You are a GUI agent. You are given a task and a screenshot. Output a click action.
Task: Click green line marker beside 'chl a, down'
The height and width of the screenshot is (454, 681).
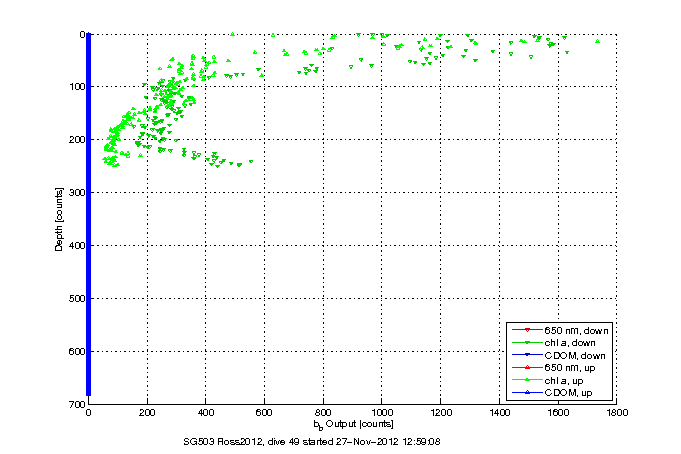tap(527, 343)
